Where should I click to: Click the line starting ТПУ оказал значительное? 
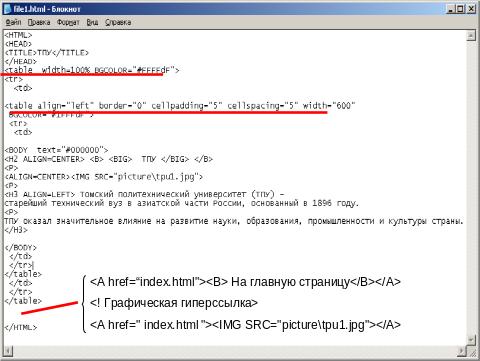[x=234, y=221]
